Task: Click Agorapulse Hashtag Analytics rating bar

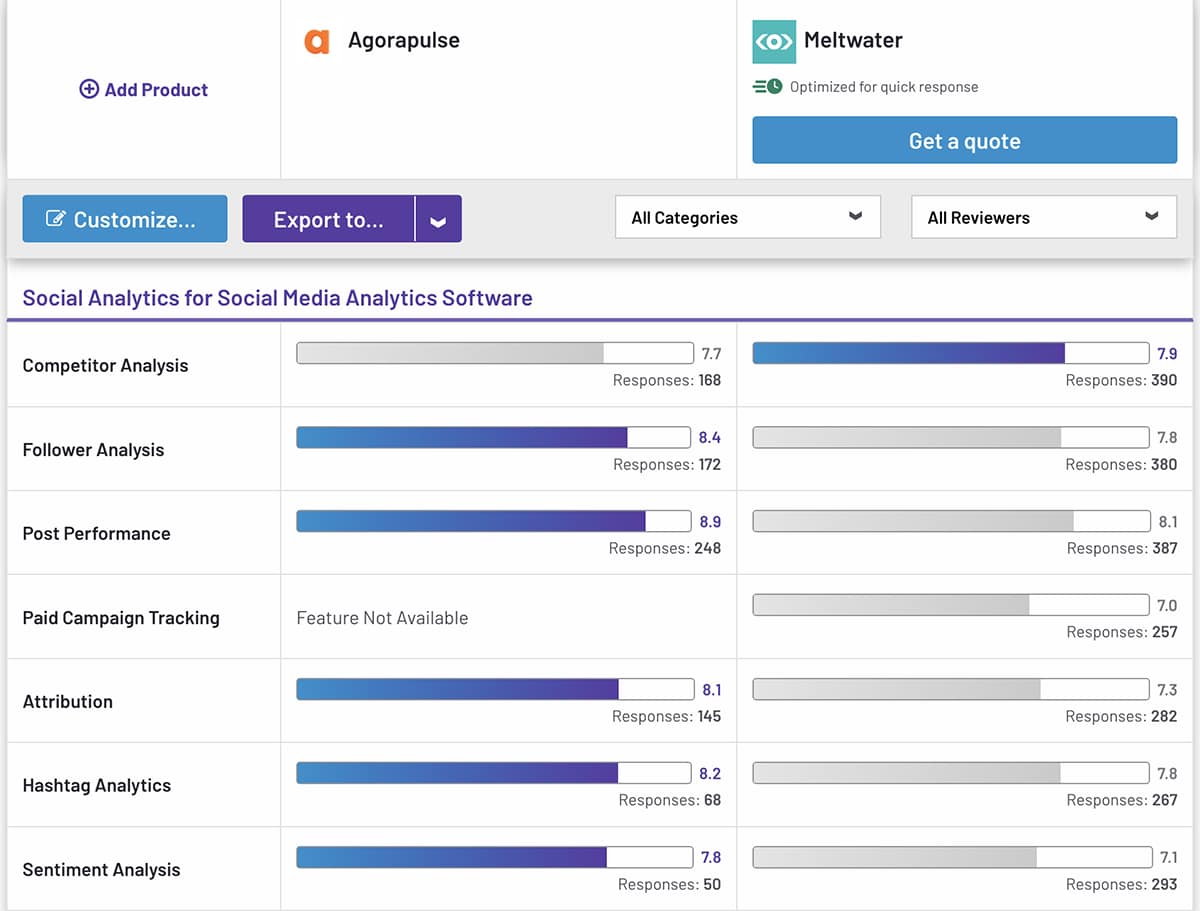Action: coord(493,773)
